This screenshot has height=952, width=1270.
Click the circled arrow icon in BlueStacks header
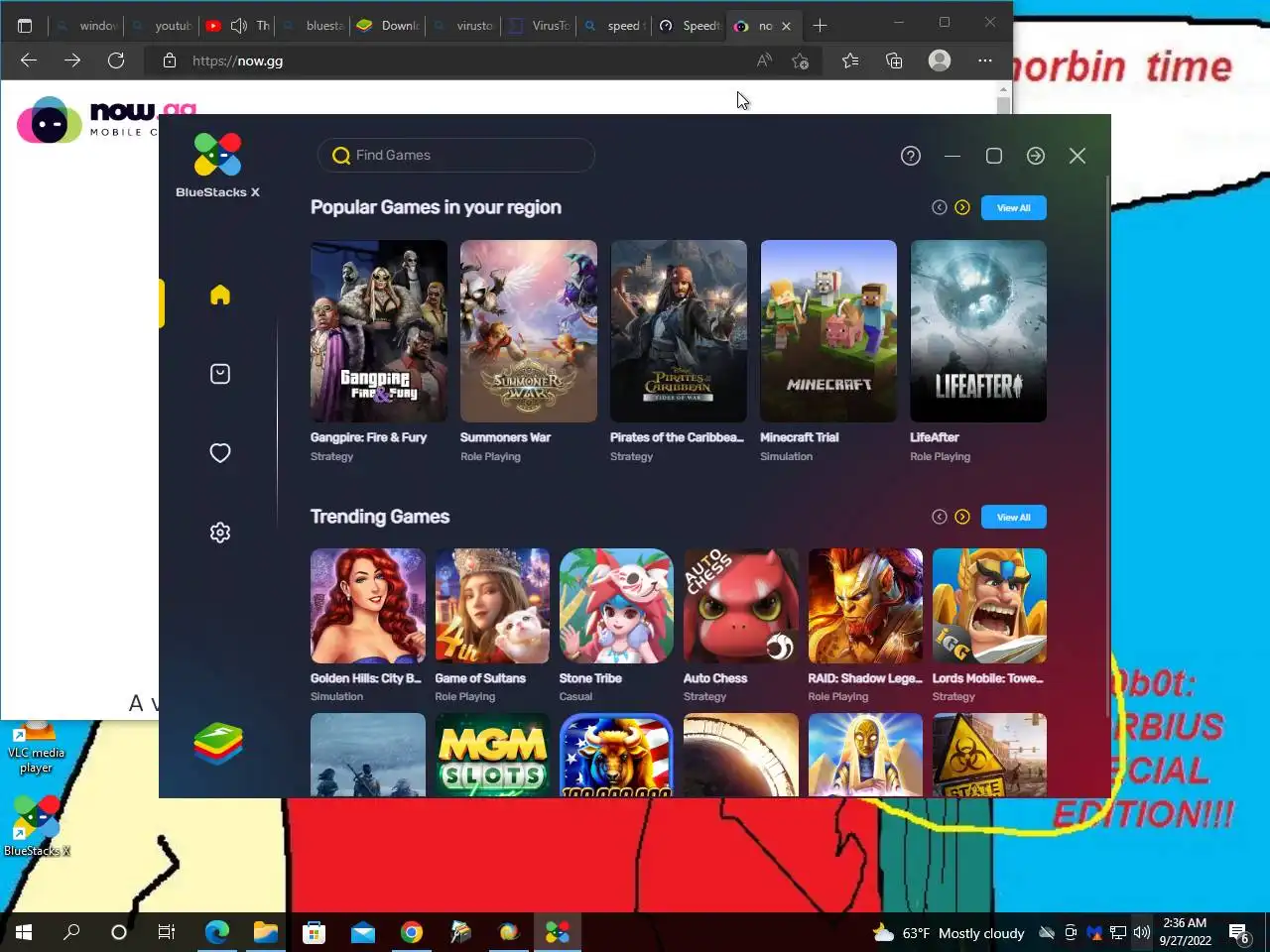(1036, 156)
